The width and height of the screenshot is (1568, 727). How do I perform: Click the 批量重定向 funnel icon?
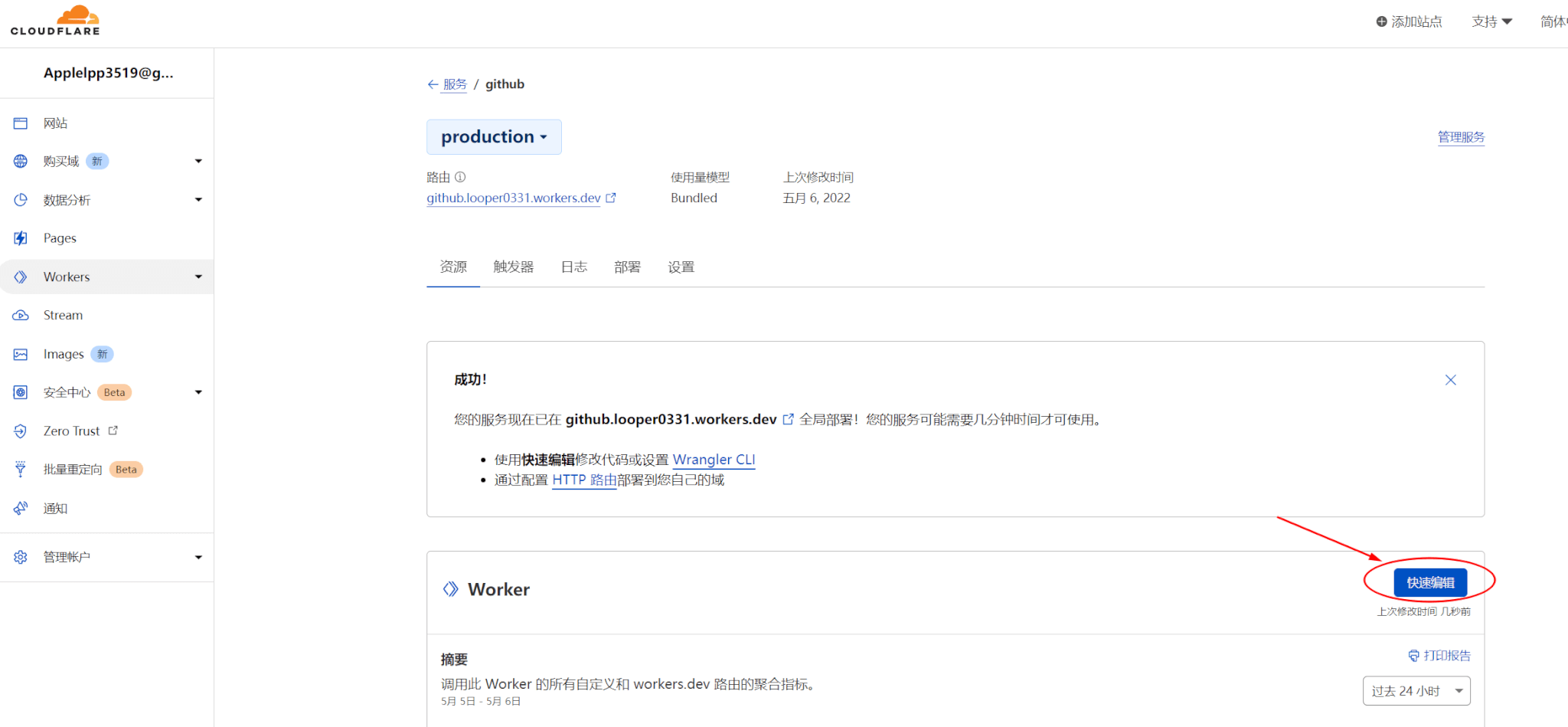pyautogui.click(x=21, y=470)
